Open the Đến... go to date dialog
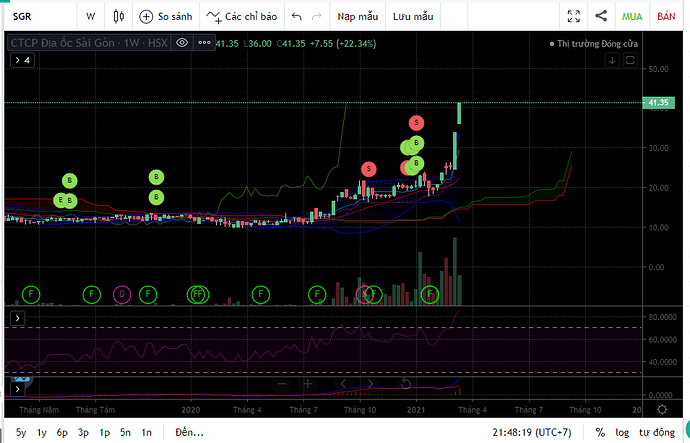 point(189,433)
